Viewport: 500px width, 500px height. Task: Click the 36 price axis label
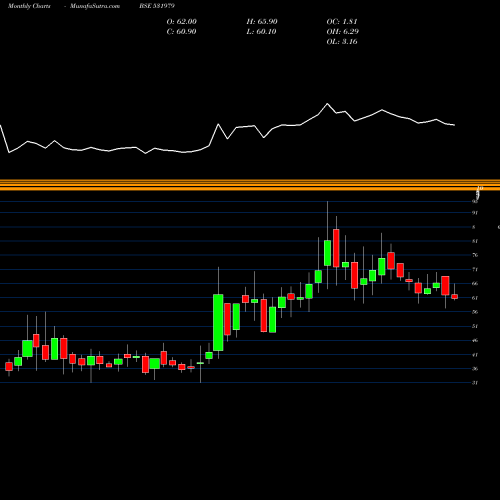point(475,369)
